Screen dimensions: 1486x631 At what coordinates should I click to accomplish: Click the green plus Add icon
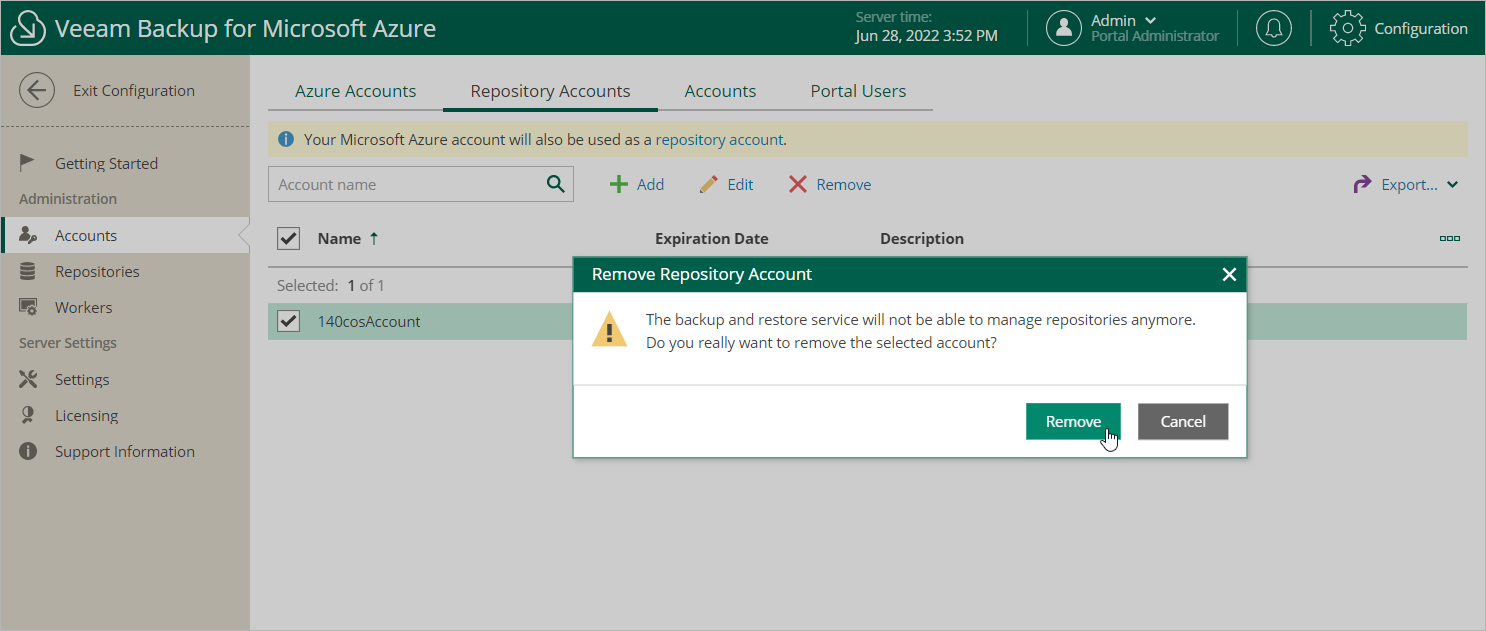[x=619, y=184]
